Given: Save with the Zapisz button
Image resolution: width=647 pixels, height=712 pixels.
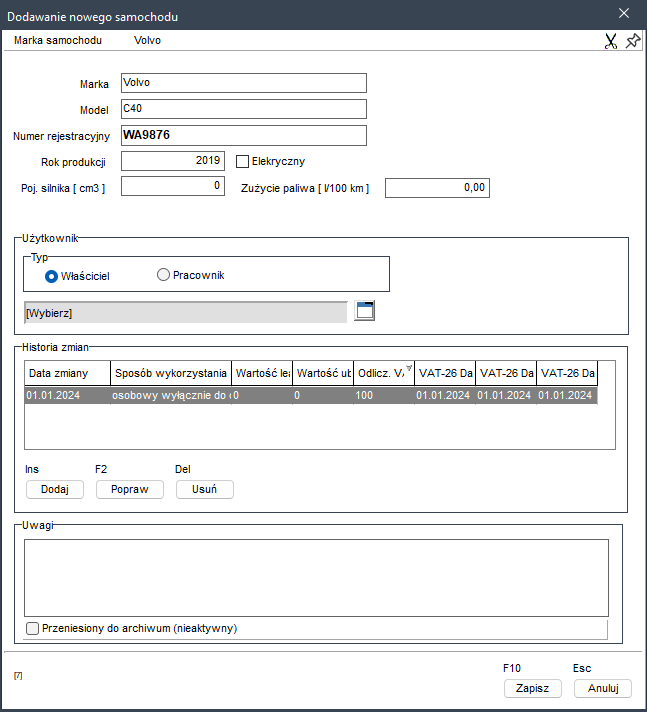Looking at the screenshot, I should click(x=533, y=688).
